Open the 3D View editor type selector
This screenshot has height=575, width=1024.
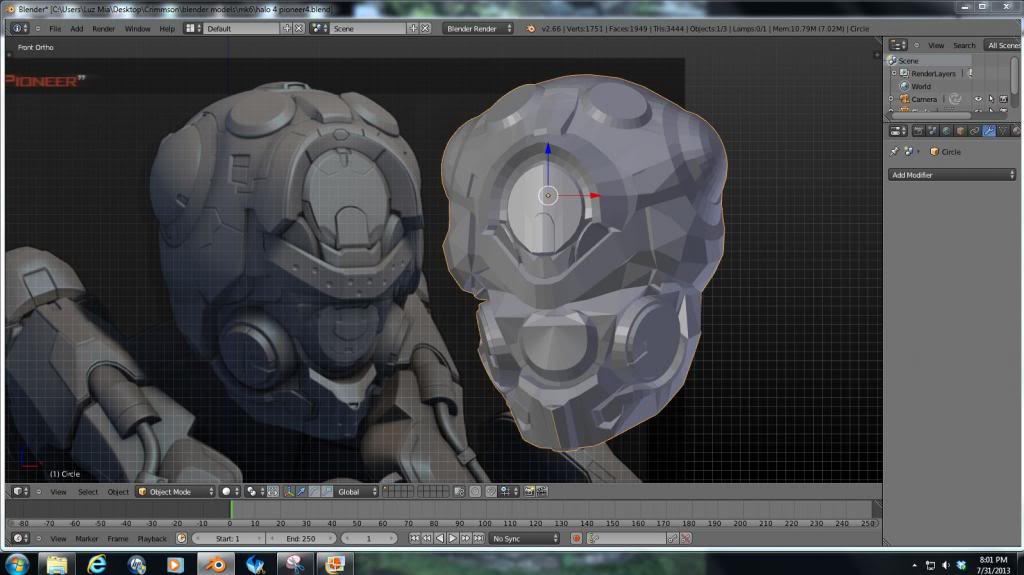click(20, 491)
